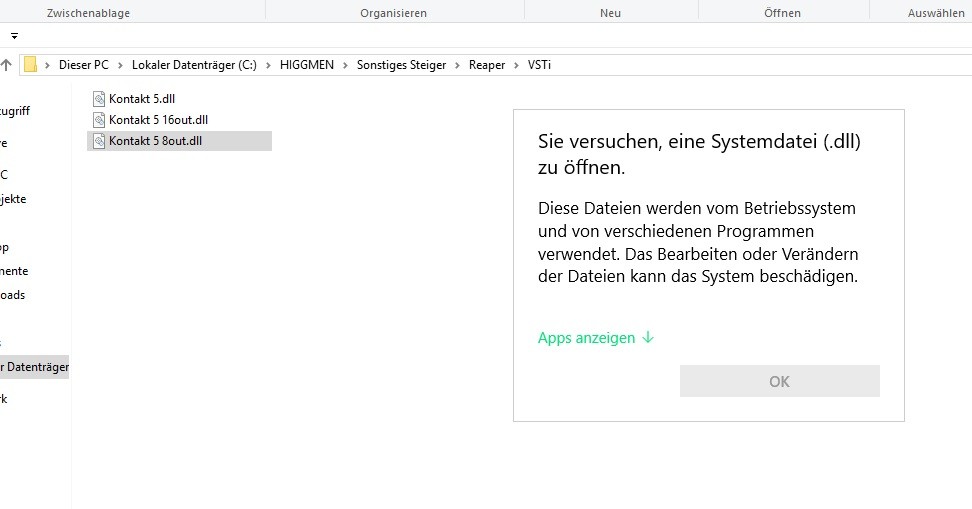Click the Kontakt 5.dll file icon
Screen dimensions: 972x509
pos(98,98)
